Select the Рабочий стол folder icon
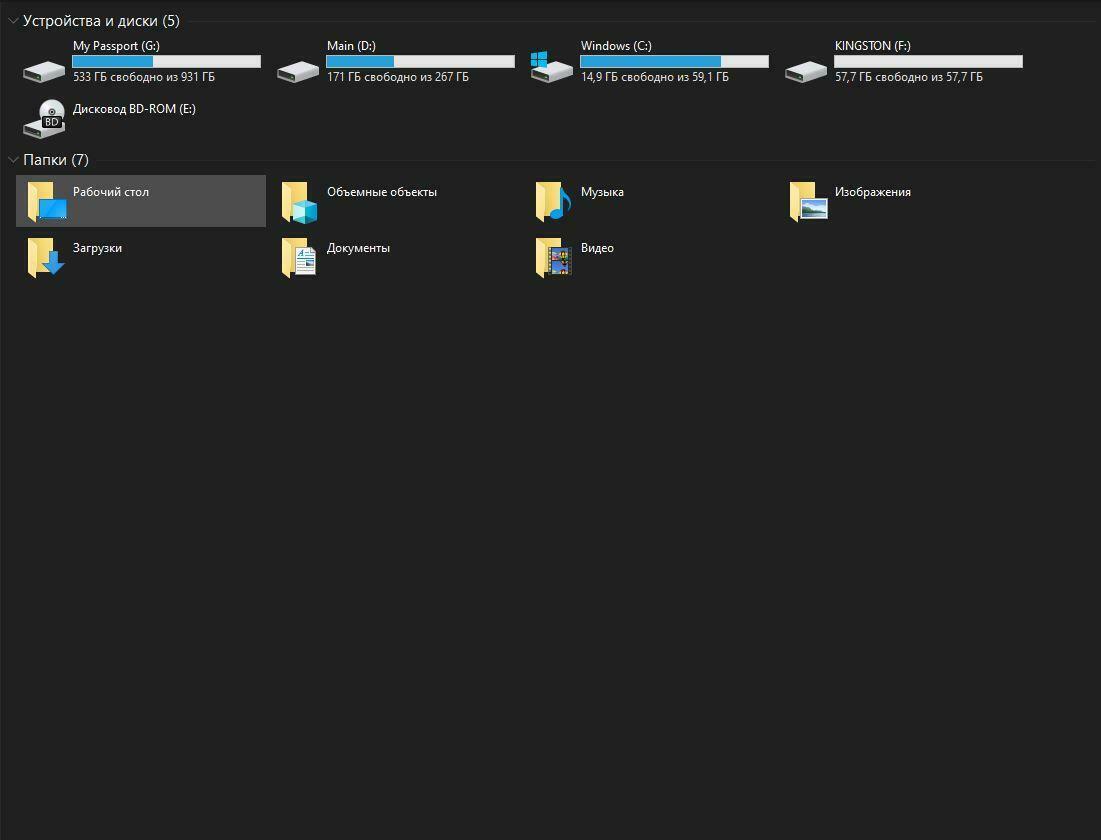The height and width of the screenshot is (840, 1101). [46, 201]
